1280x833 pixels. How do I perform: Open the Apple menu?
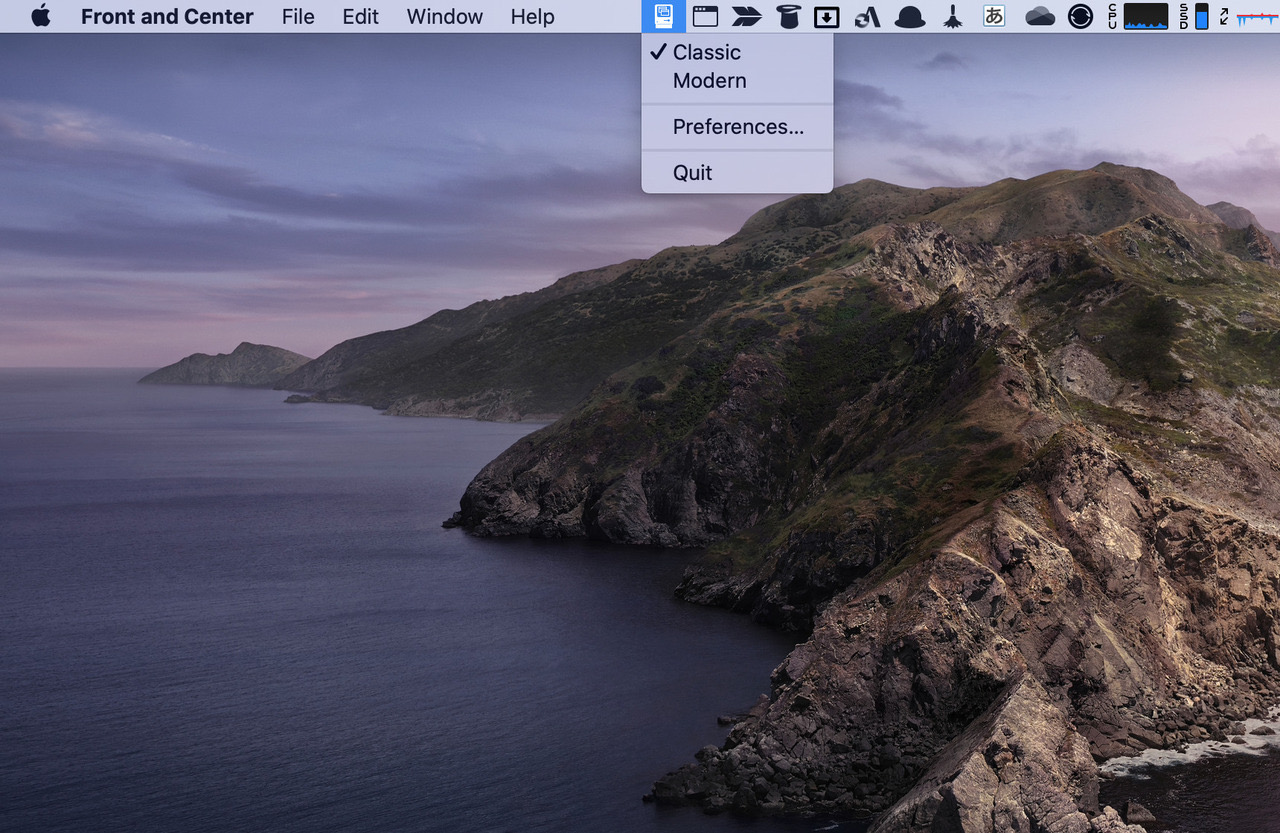click(x=41, y=16)
